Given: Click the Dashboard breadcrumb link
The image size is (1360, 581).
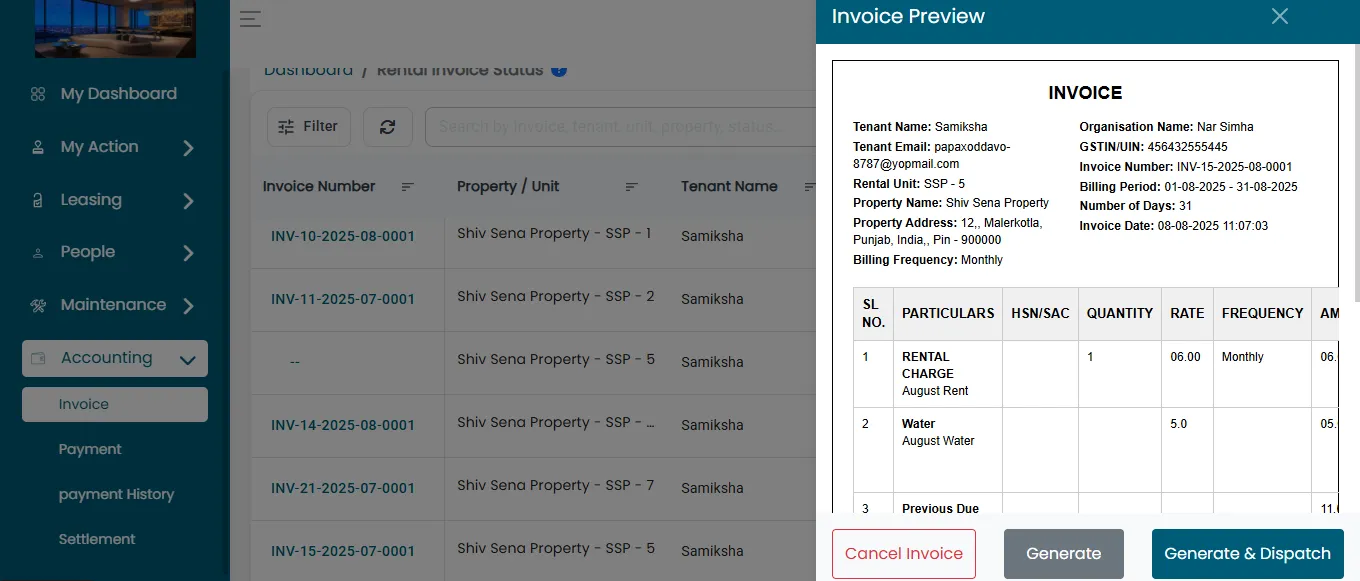Looking at the screenshot, I should [x=308, y=70].
